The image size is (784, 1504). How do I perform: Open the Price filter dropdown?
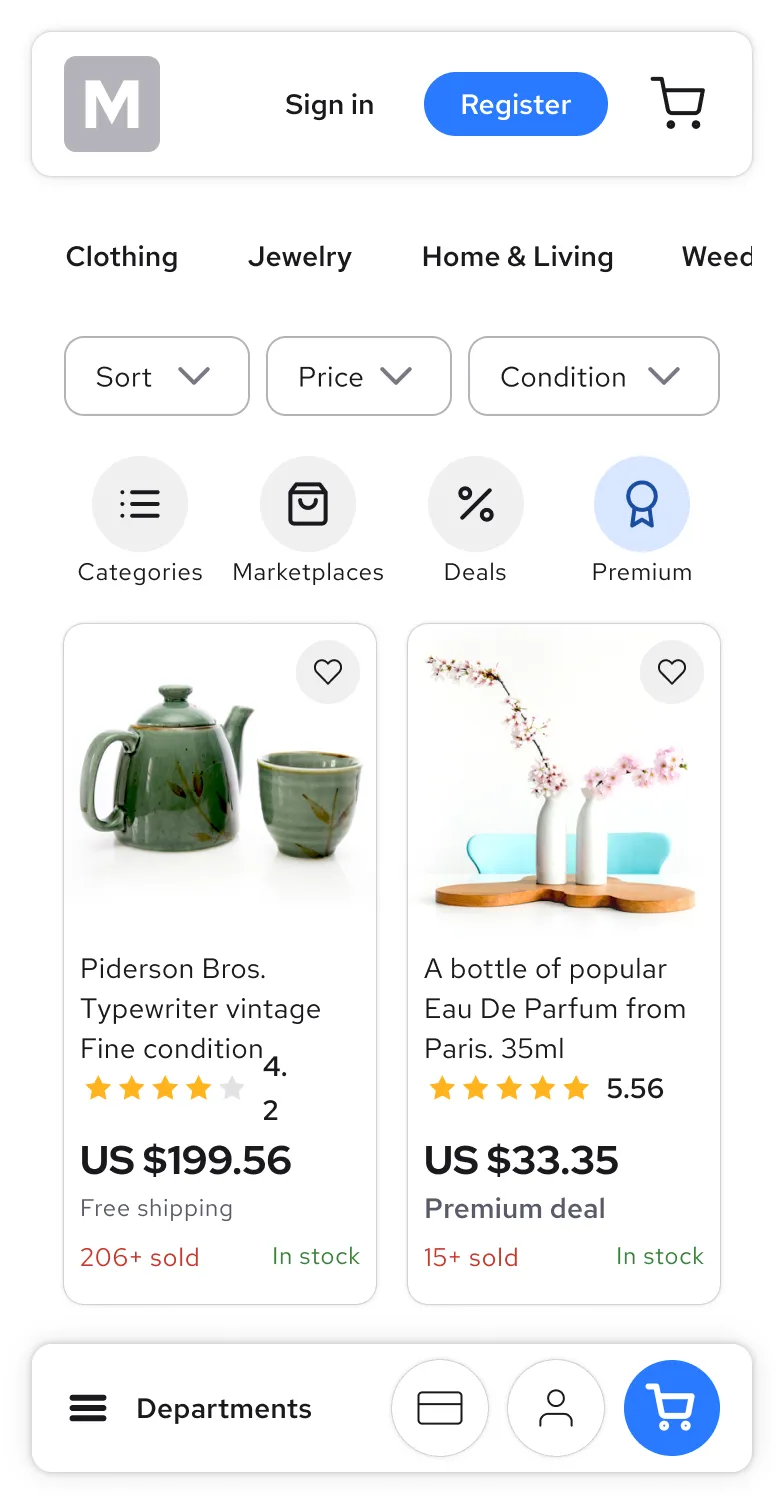[x=358, y=376]
